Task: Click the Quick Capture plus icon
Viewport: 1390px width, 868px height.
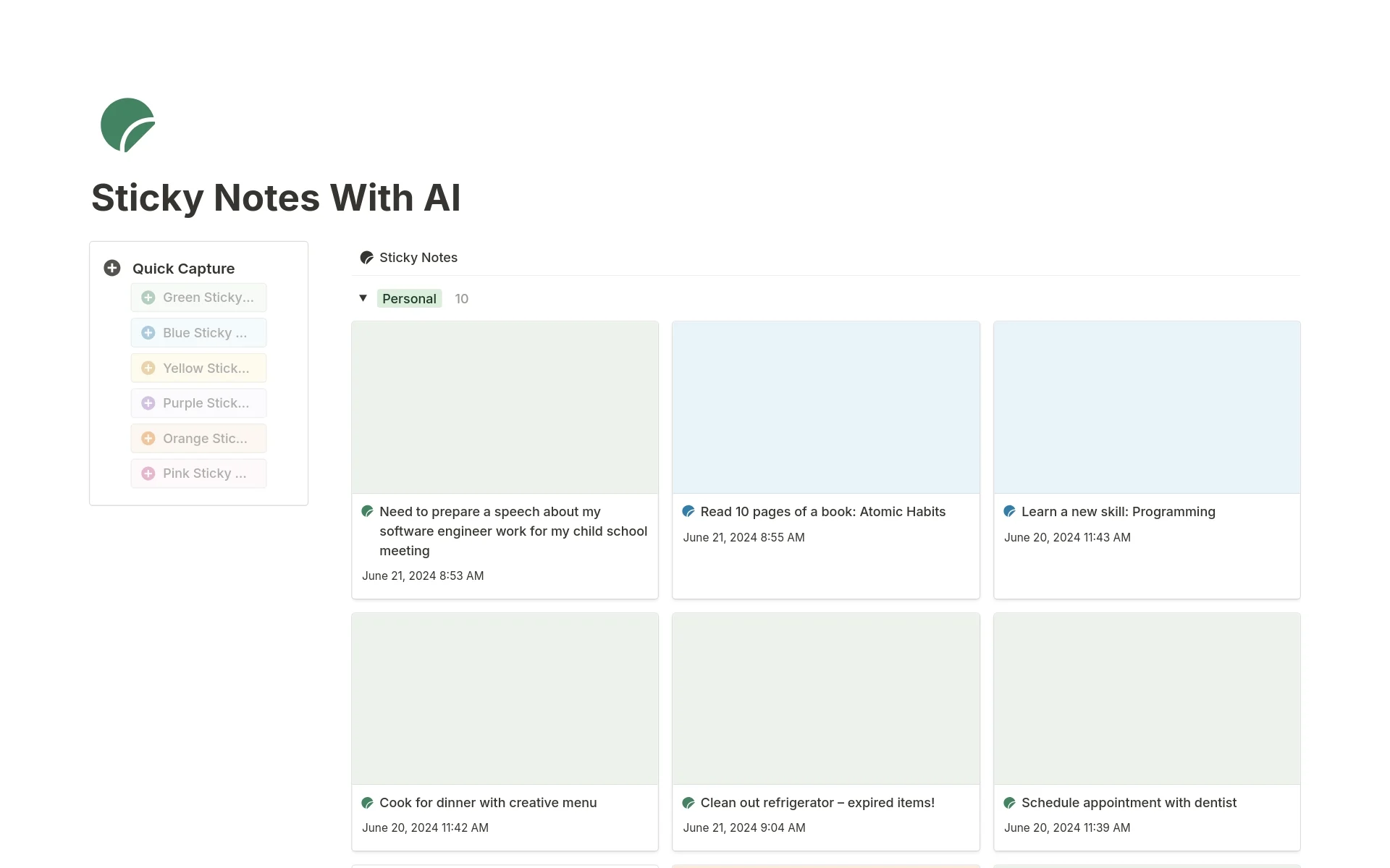Action: (x=112, y=268)
